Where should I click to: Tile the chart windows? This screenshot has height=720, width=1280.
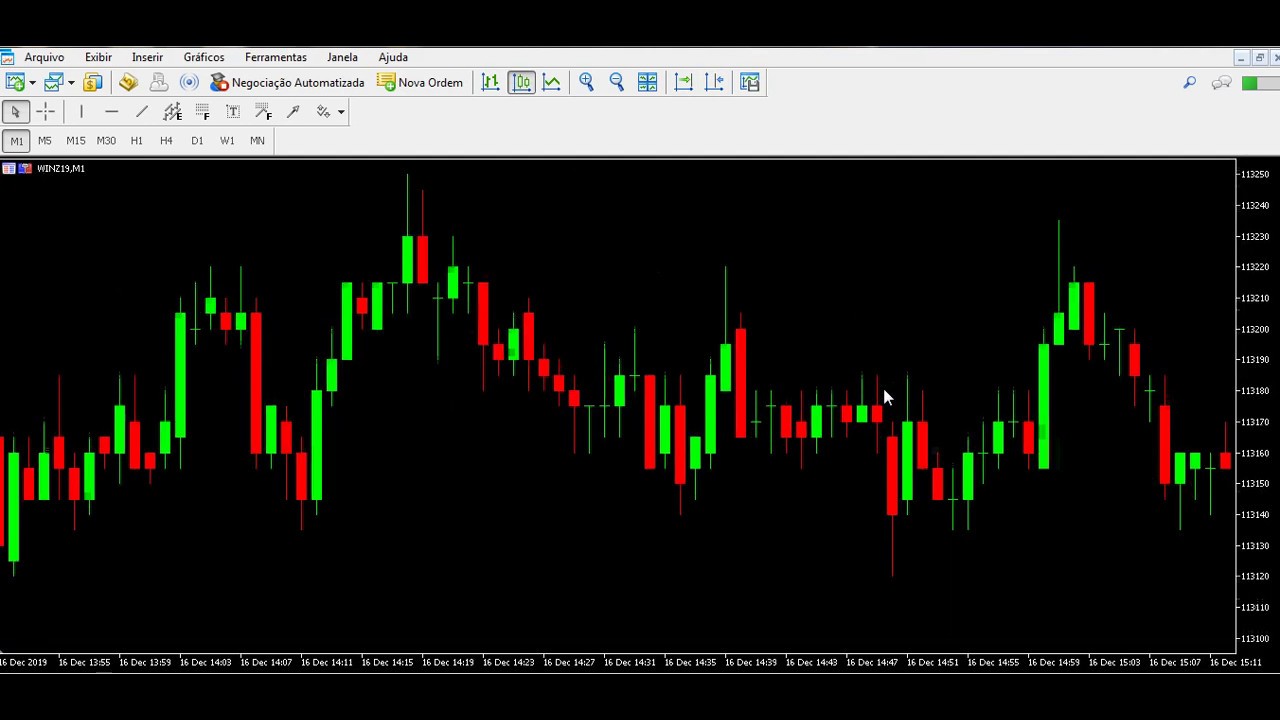click(x=648, y=82)
